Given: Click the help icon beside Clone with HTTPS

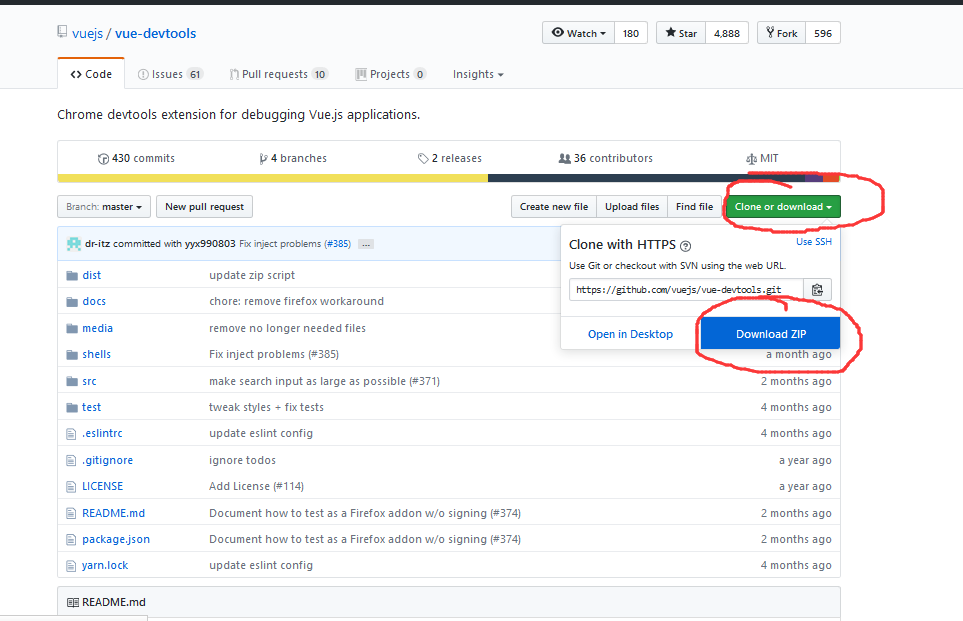Looking at the screenshot, I should click(686, 245).
